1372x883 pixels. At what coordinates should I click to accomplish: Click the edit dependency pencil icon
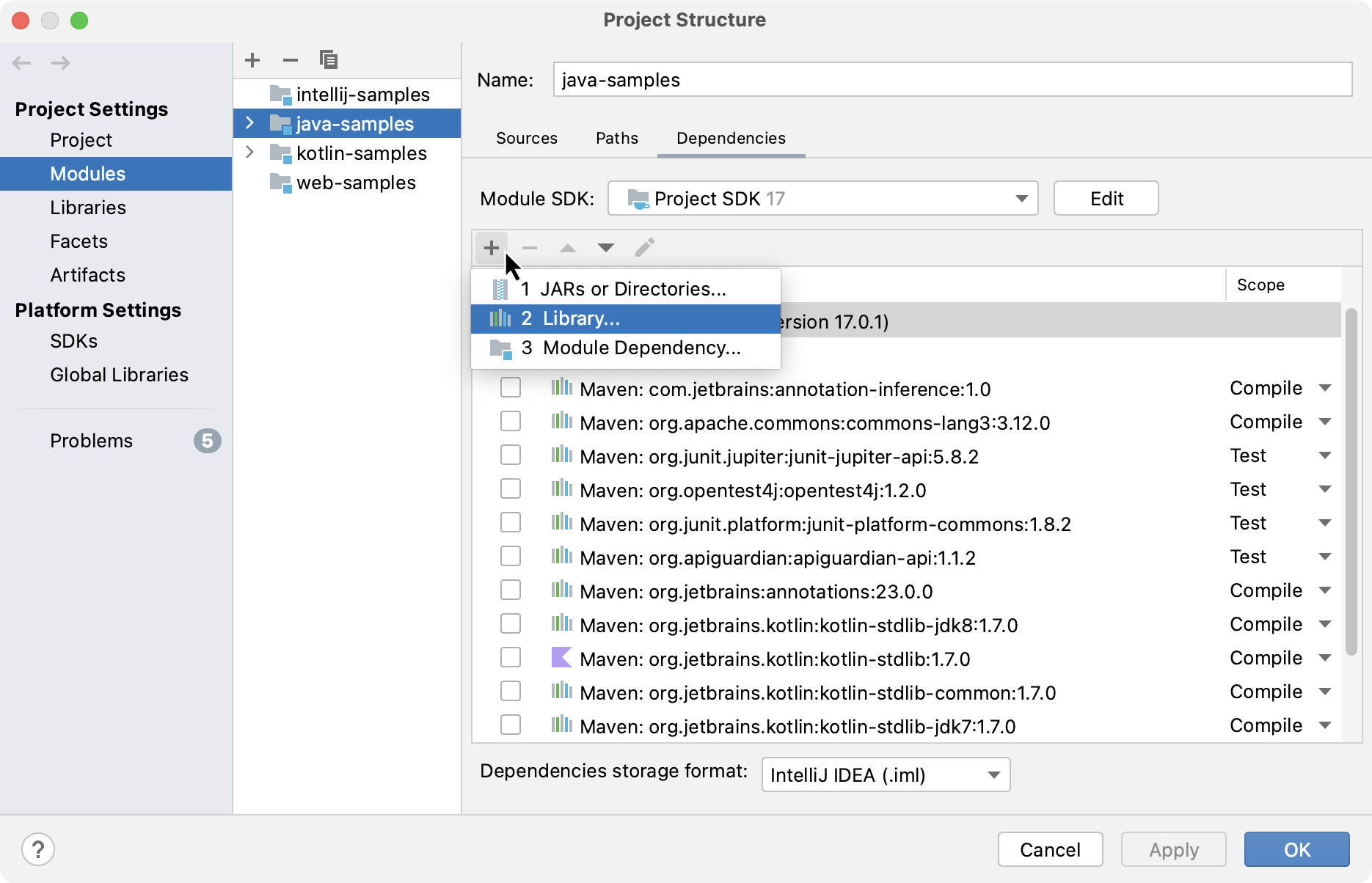point(644,247)
